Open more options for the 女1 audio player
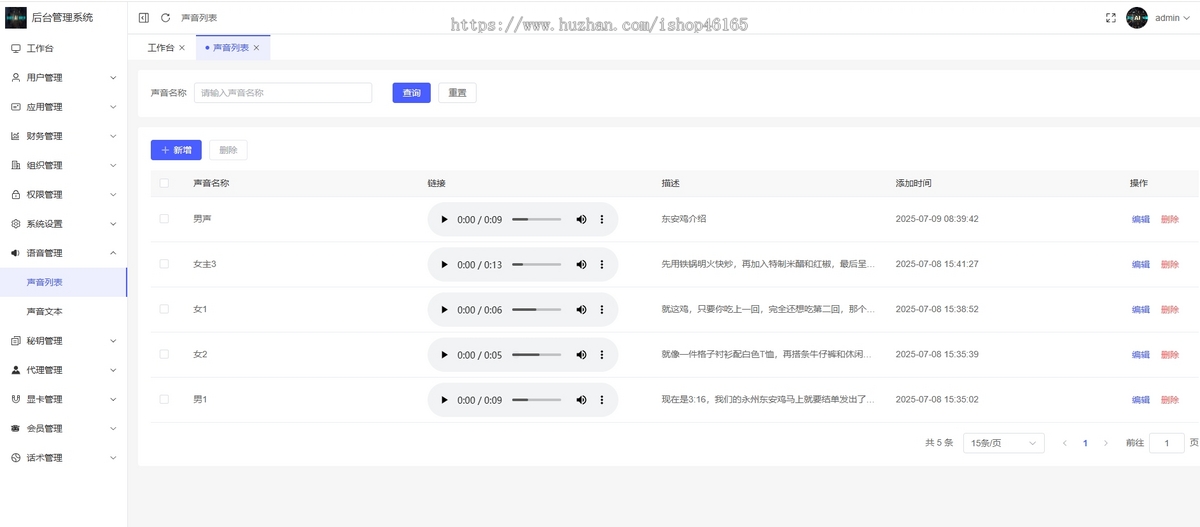Viewport: 1200px width, 527px height. coord(602,310)
